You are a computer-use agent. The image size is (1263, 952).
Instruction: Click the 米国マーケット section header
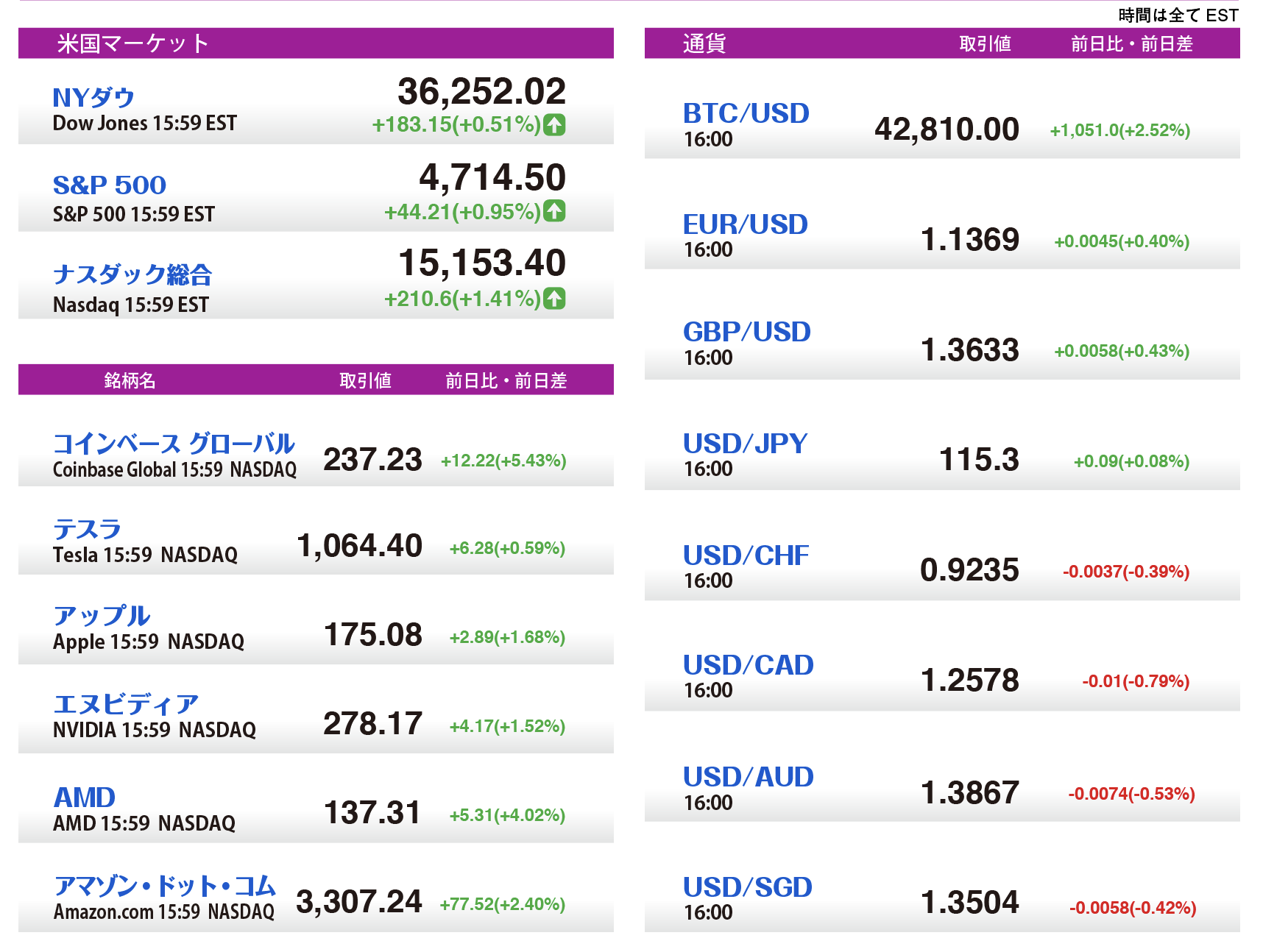[x=133, y=43]
